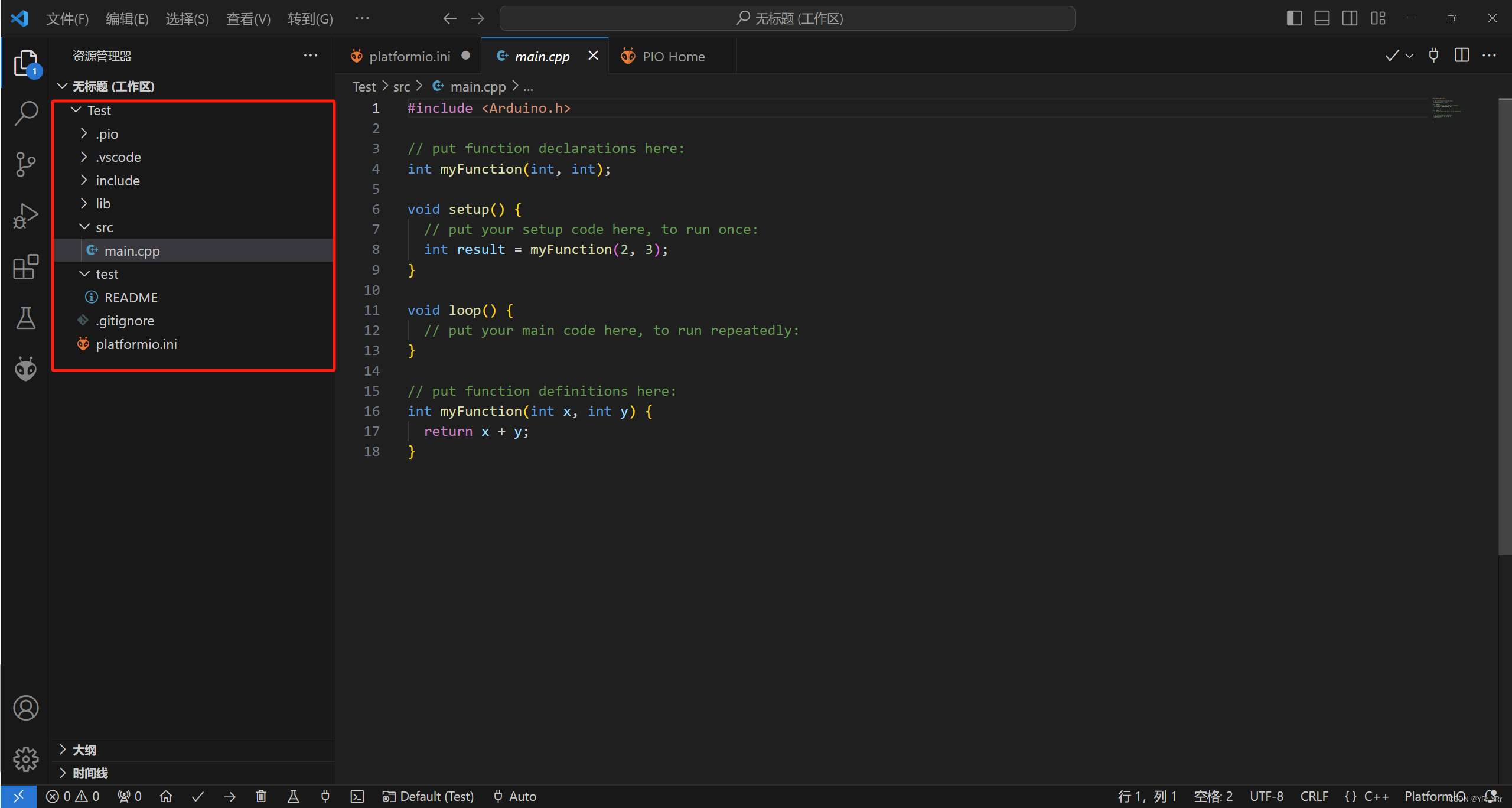Open the Run and Debug view
Image resolution: width=1512 pixels, height=808 pixels.
(25, 216)
